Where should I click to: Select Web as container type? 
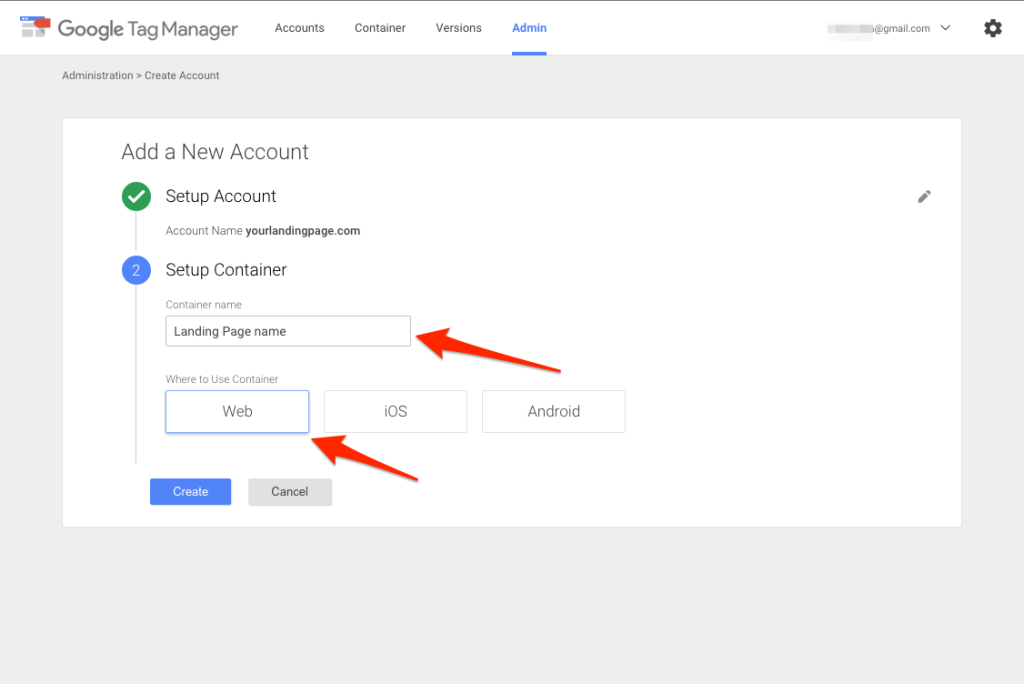pos(237,411)
